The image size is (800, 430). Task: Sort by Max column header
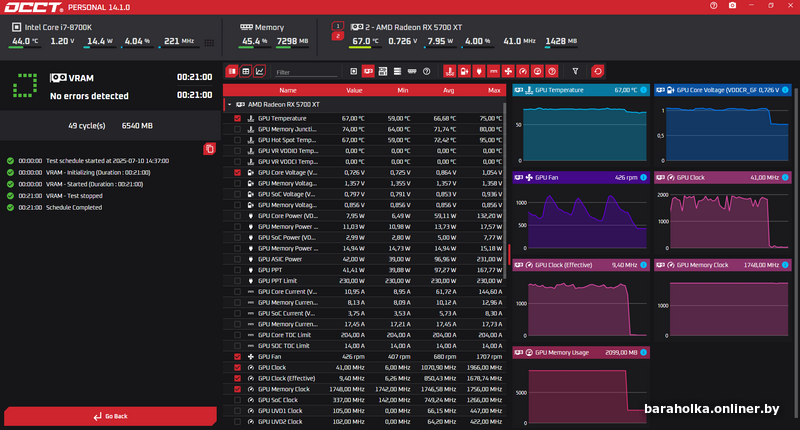click(x=494, y=90)
